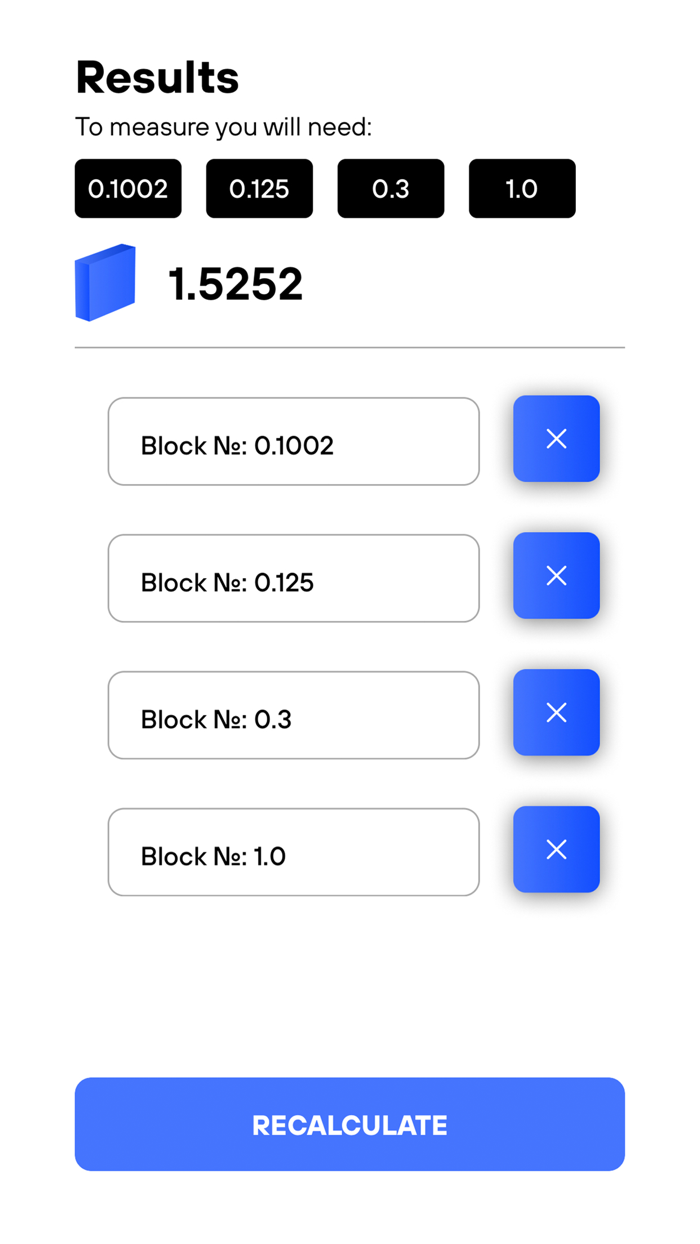Open the Block №: 0.3 field
Screen dimensions: 700x1244
(293, 715)
